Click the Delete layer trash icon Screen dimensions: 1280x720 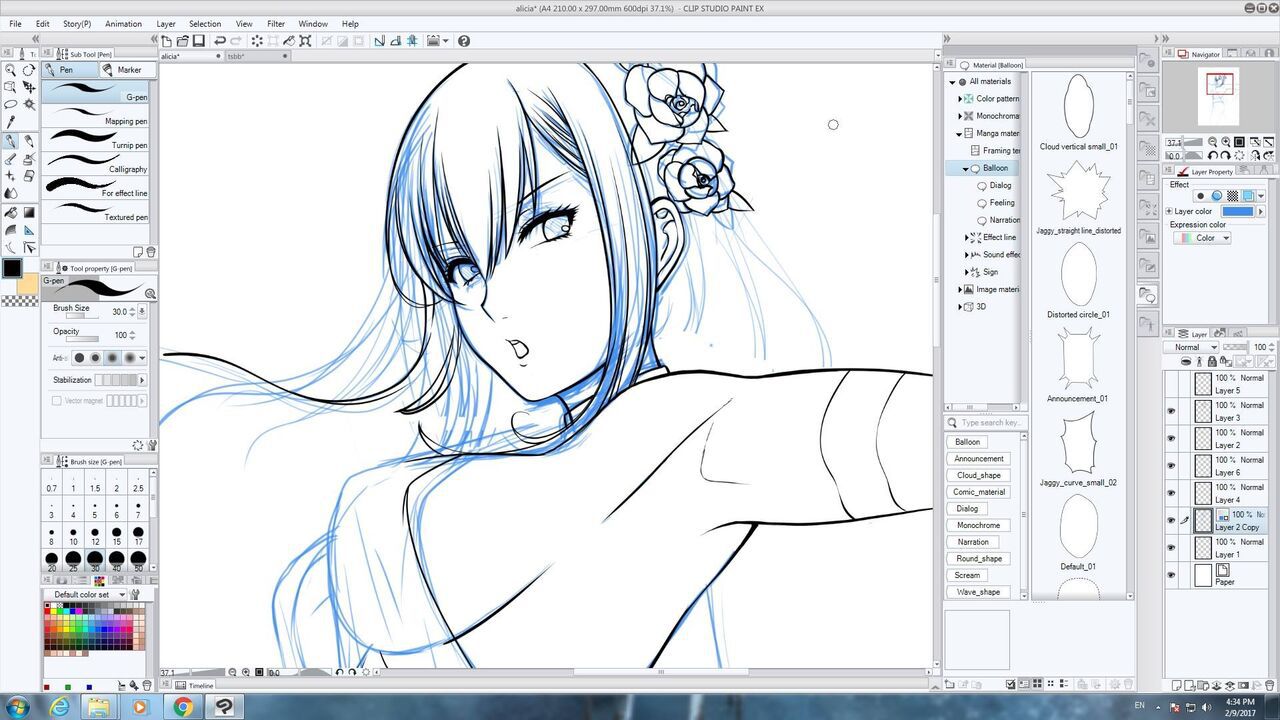click(x=1268, y=684)
